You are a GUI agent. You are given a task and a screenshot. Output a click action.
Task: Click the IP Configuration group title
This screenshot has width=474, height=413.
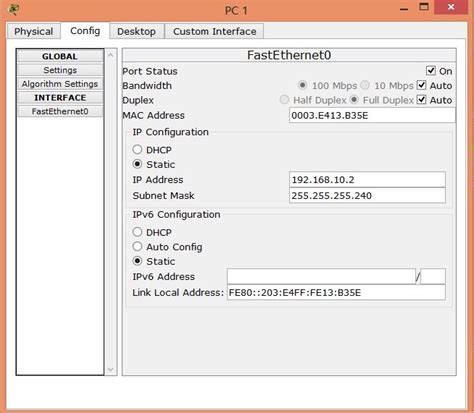point(170,132)
